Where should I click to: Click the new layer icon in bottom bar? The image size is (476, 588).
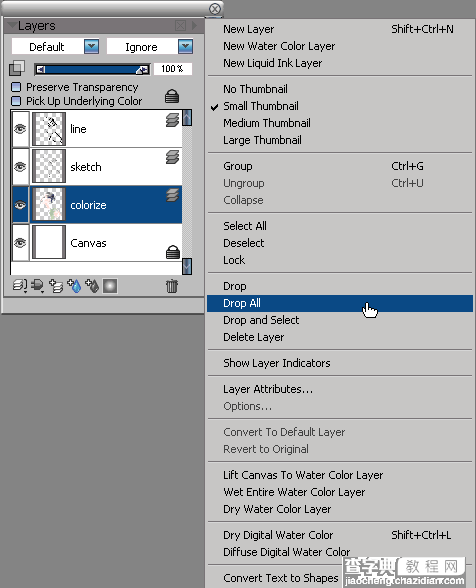point(56,286)
